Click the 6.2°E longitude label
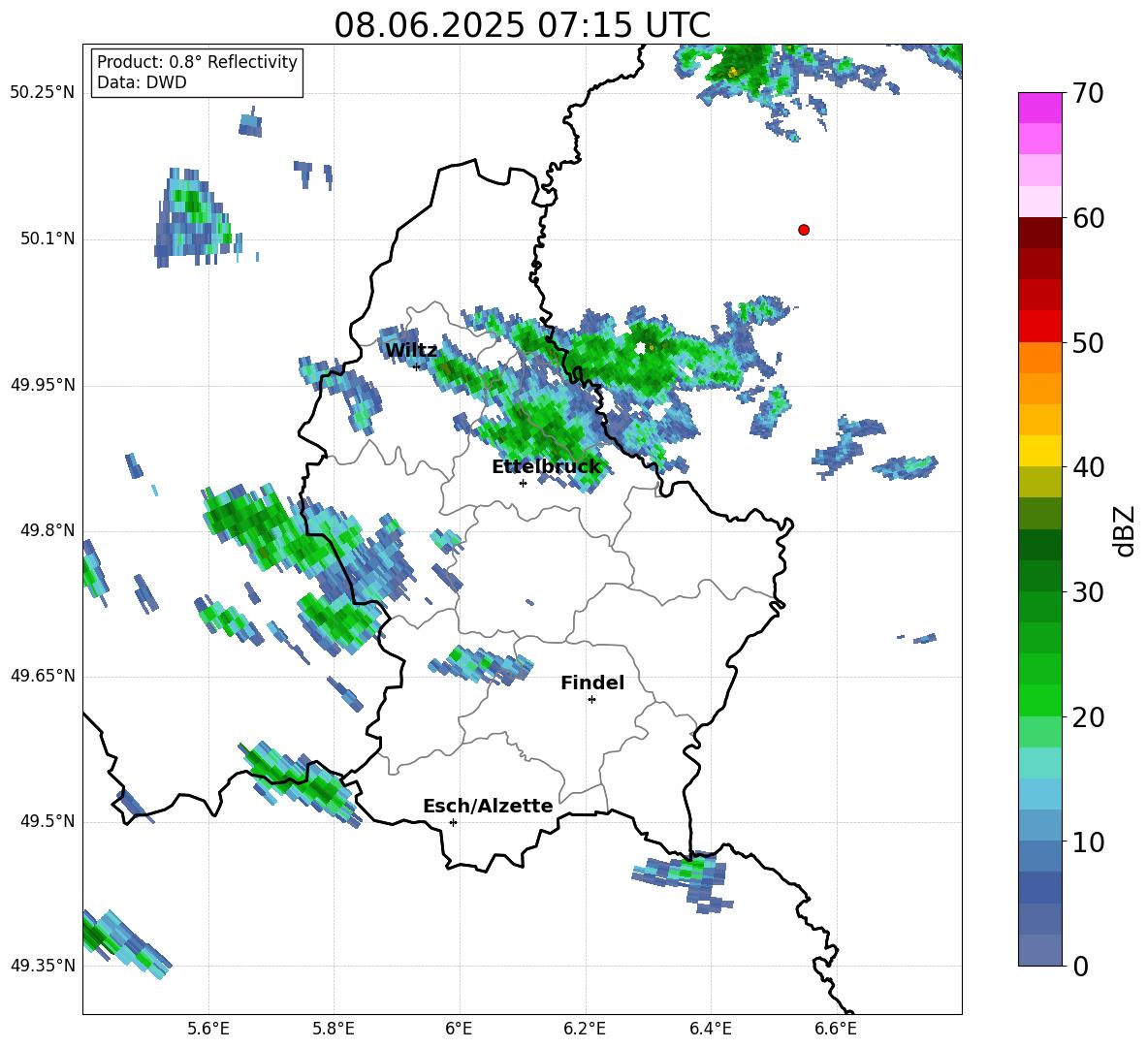The image size is (1148, 1048). point(585,1029)
